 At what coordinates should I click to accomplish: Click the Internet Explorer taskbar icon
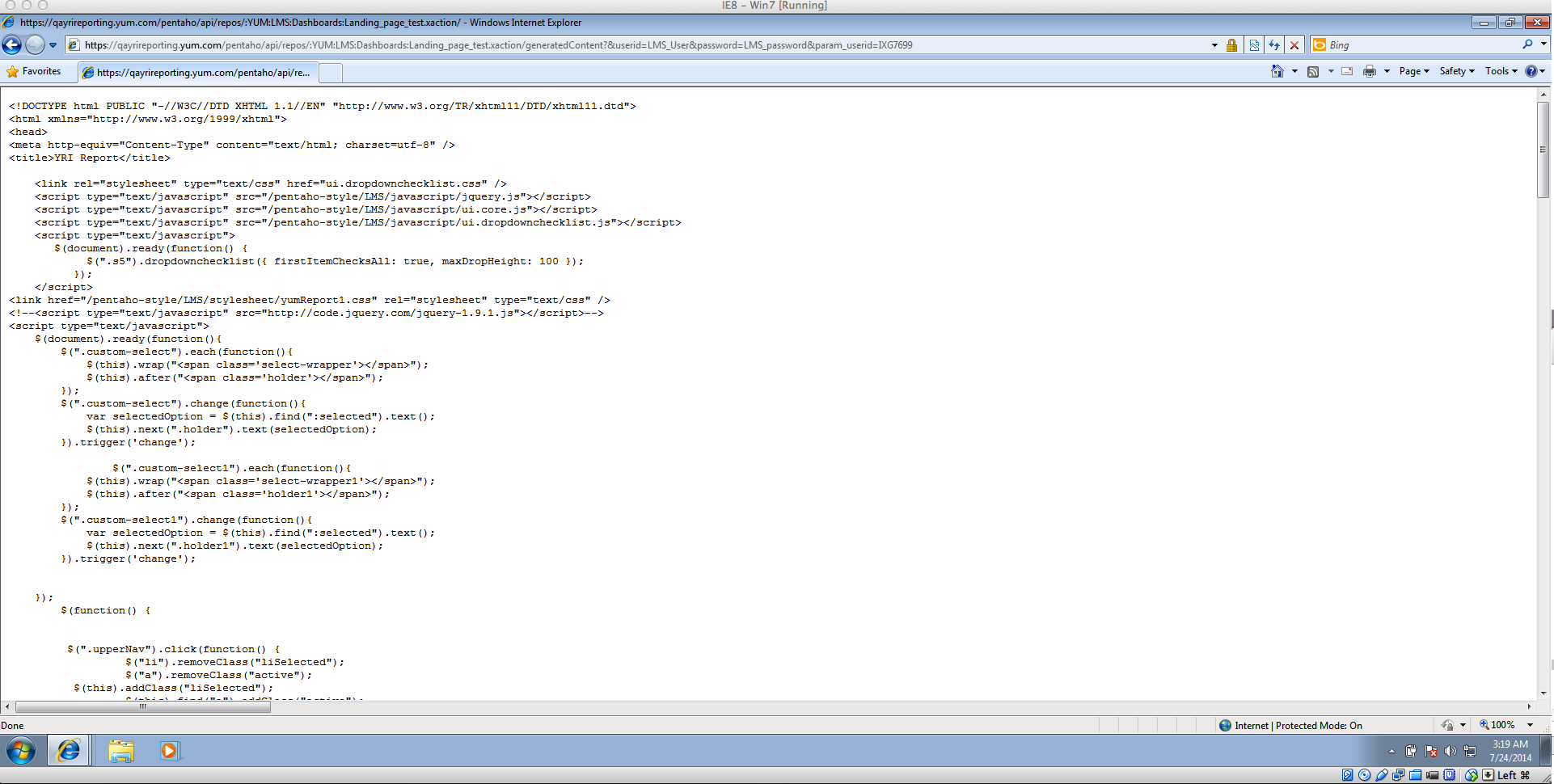pyautogui.click(x=69, y=751)
